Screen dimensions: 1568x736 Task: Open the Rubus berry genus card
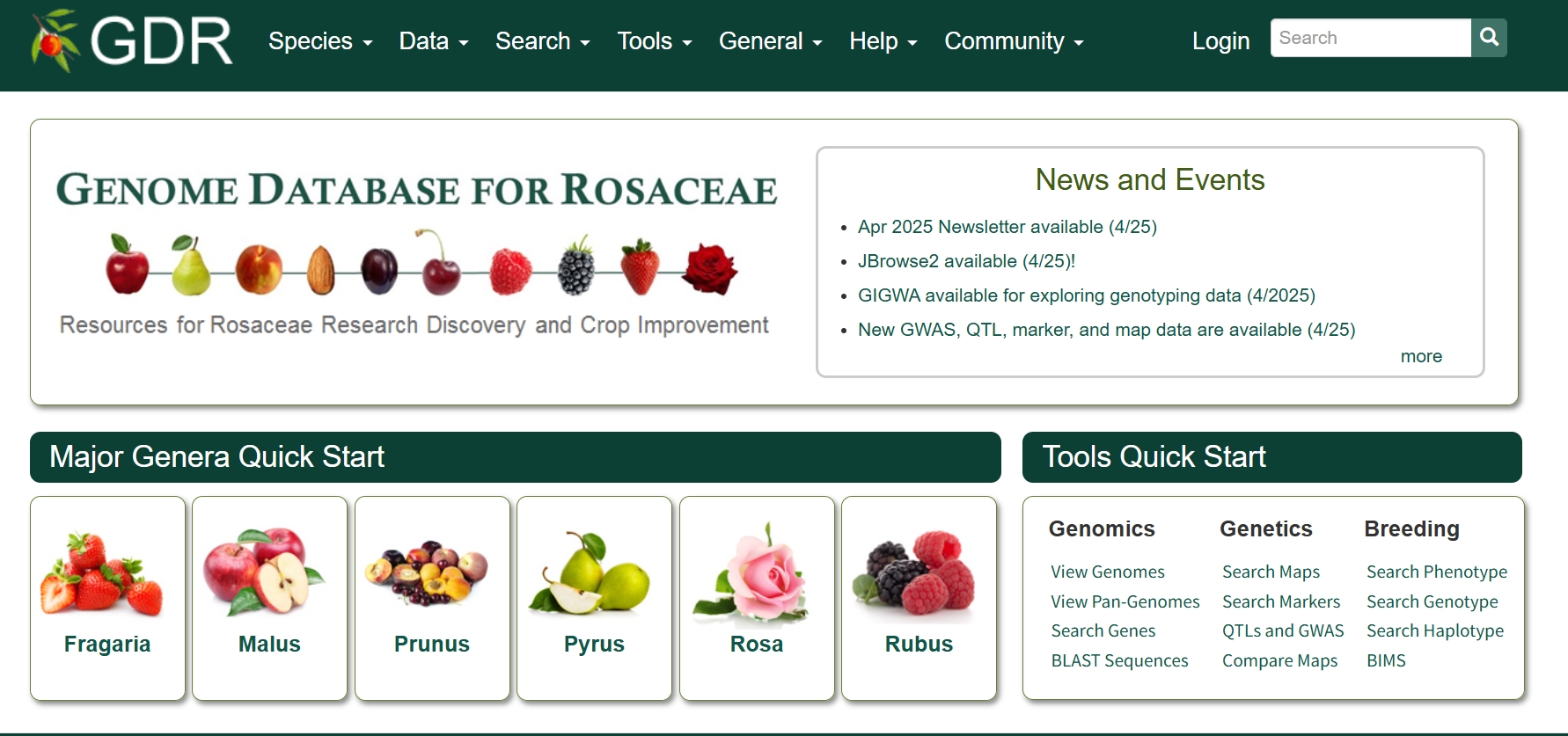point(919,598)
